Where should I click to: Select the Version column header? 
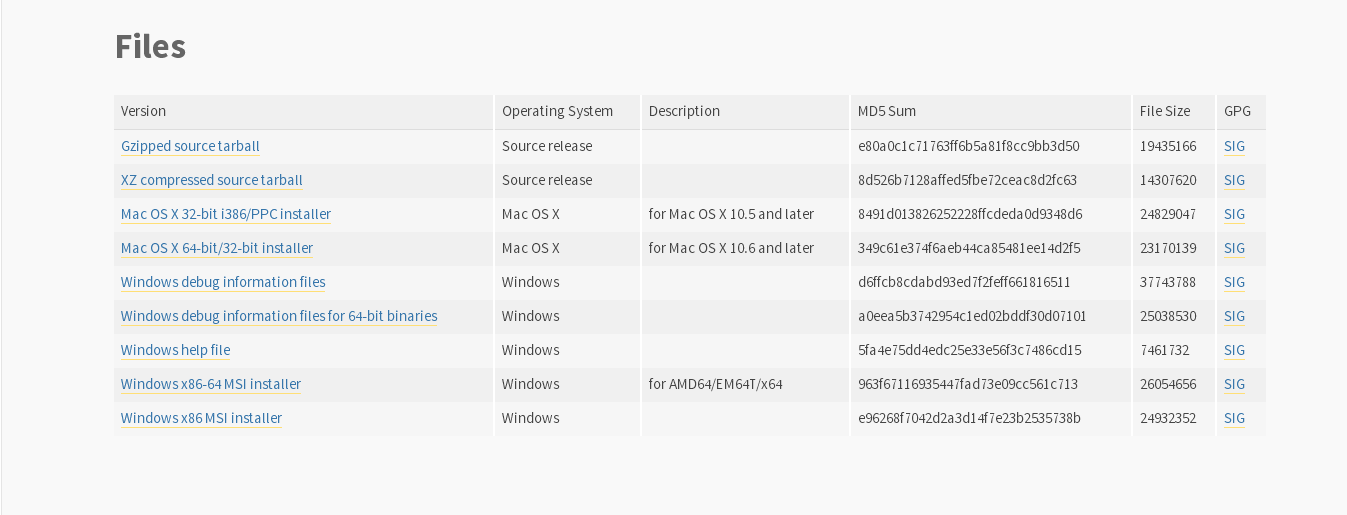click(x=144, y=111)
